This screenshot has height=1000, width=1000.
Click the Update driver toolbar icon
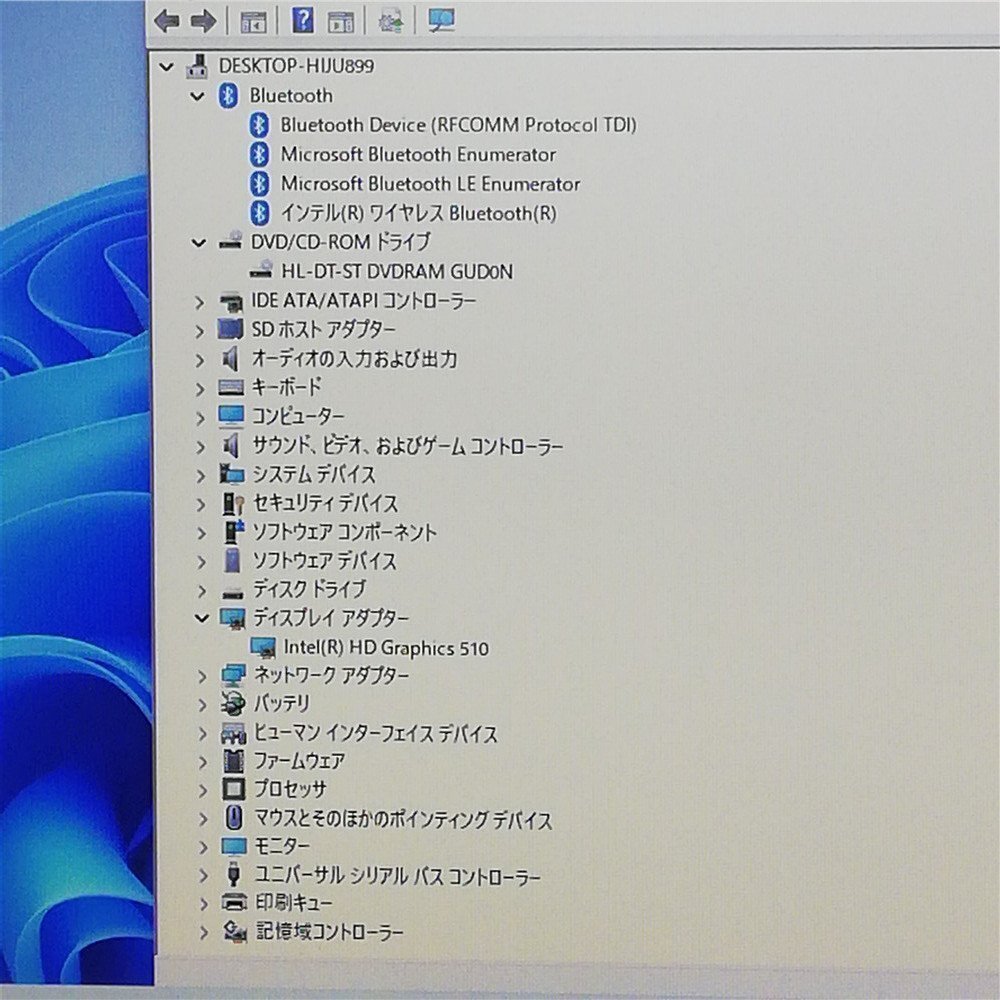pos(390,22)
